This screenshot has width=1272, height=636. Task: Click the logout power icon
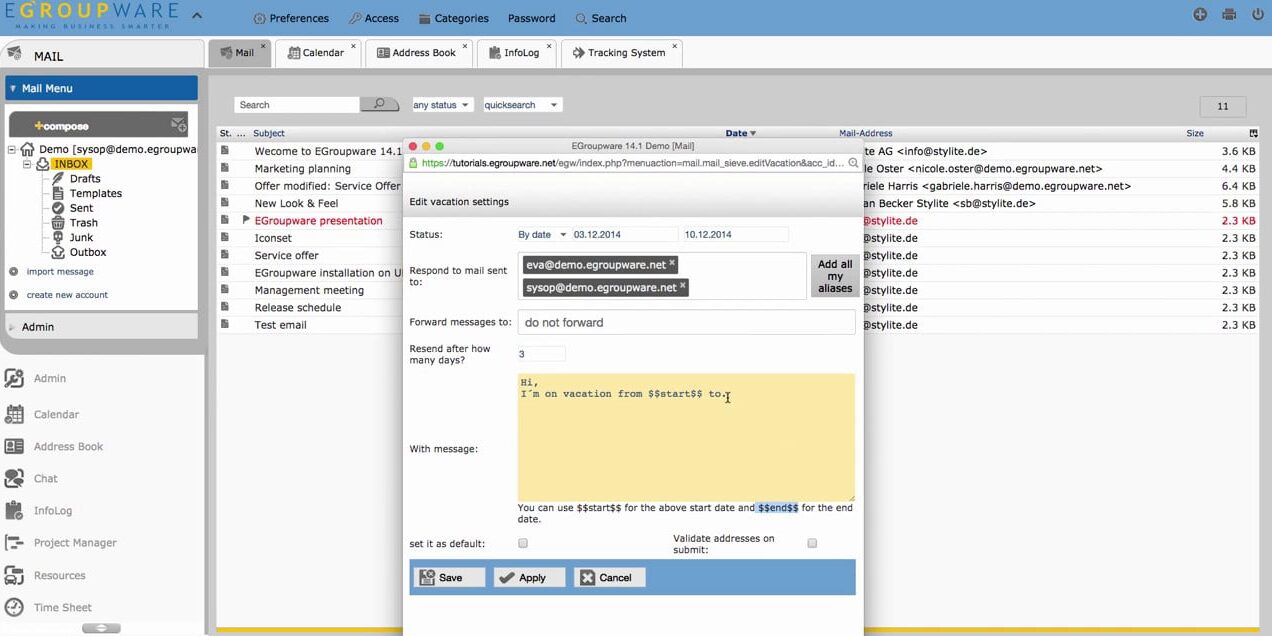(1258, 15)
